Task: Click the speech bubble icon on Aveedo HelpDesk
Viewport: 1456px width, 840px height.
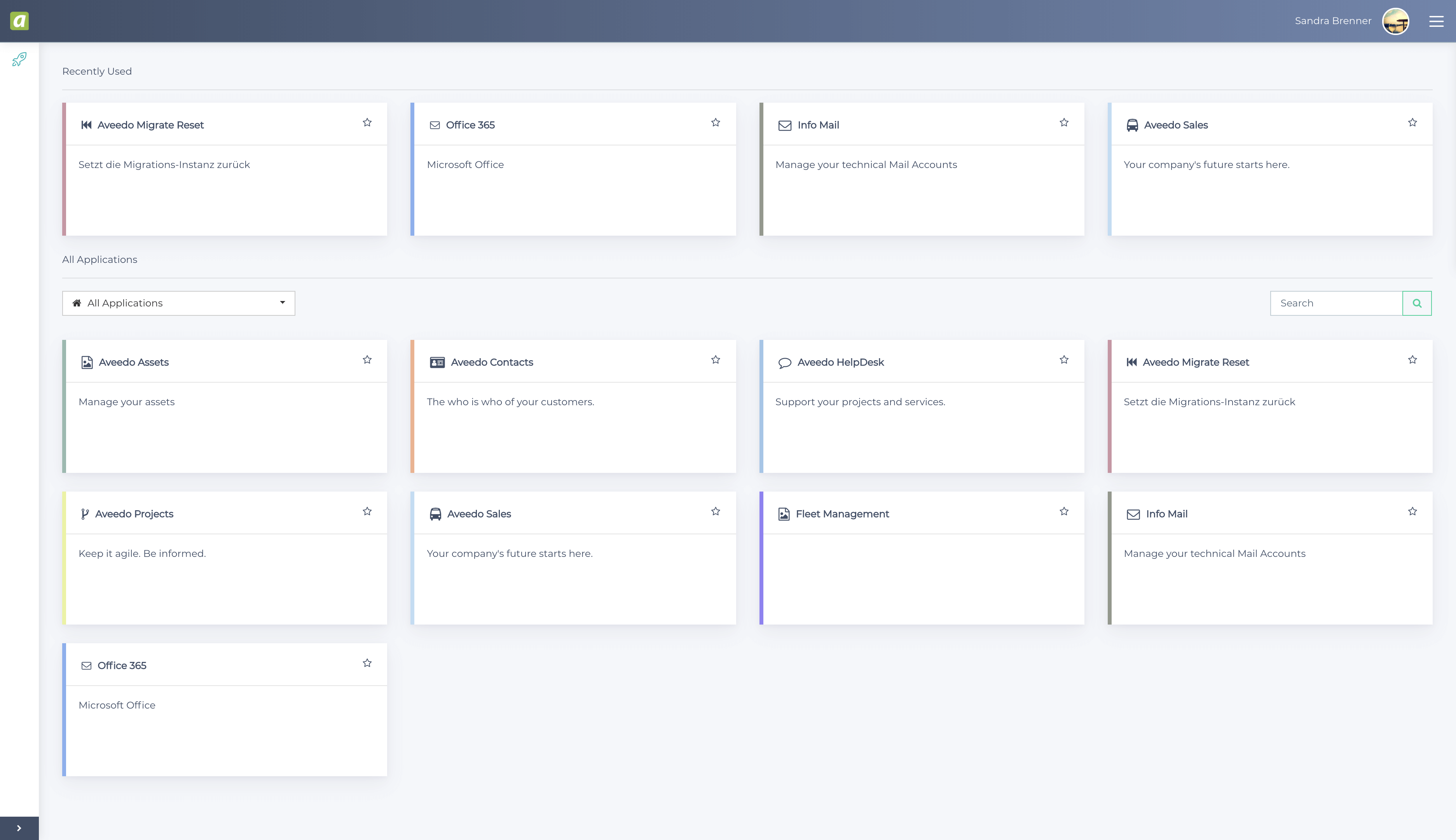Action: pyautogui.click(x=785, y=363)
